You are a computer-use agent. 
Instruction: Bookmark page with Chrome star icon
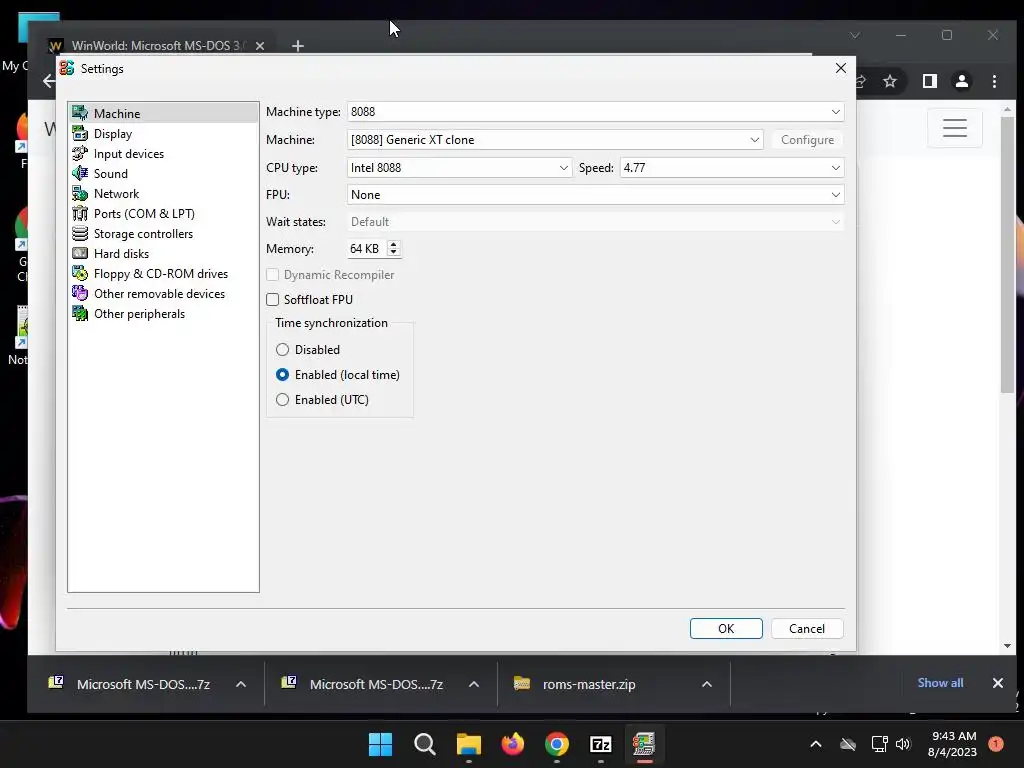[x=889, y=82]
